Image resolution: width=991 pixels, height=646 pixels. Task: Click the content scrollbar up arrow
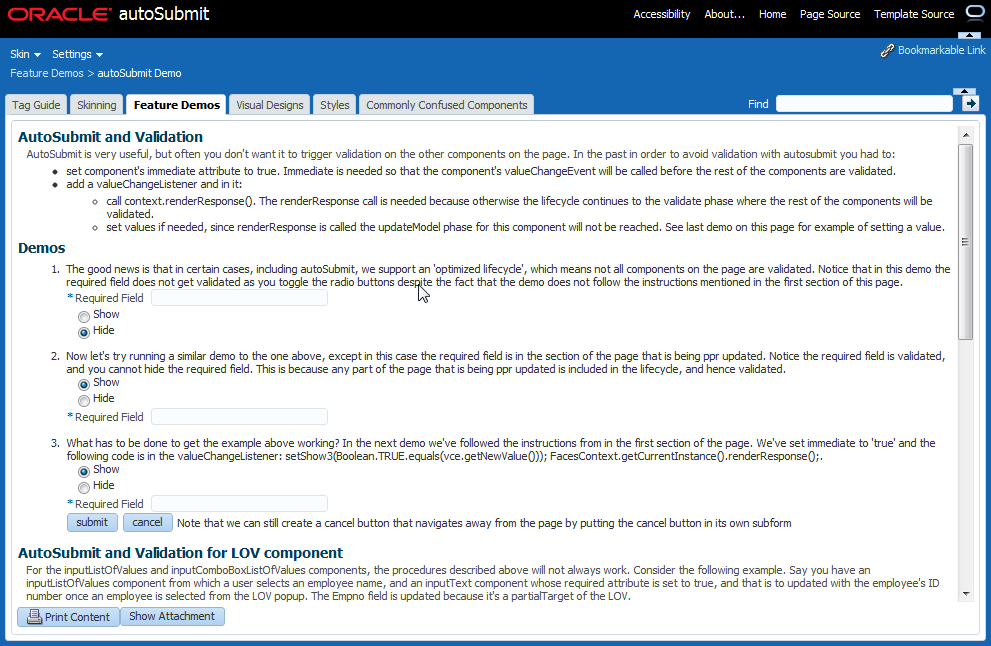tap(966, 135)
